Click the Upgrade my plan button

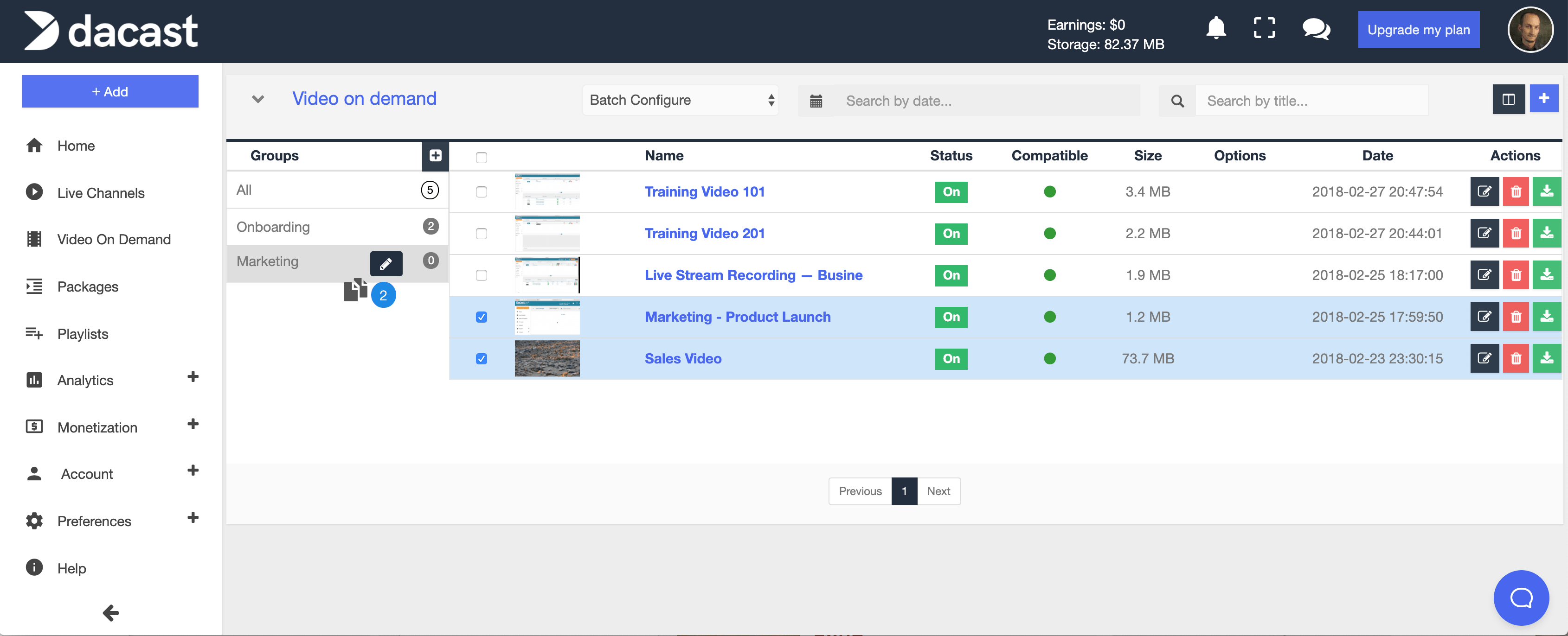1417,30
